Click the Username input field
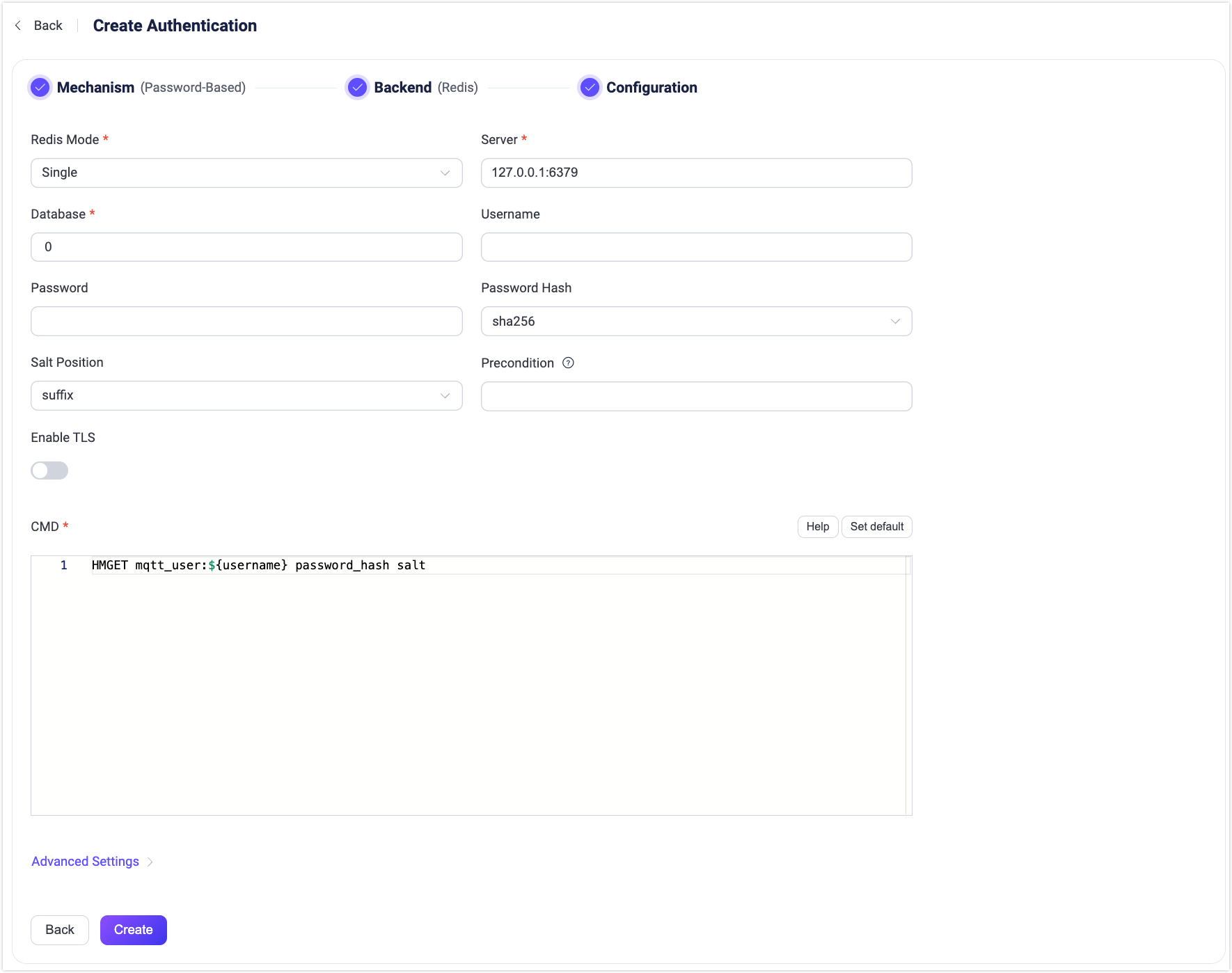The width and height of the screenshot is (1232, 973). click(x=696, y=246)
